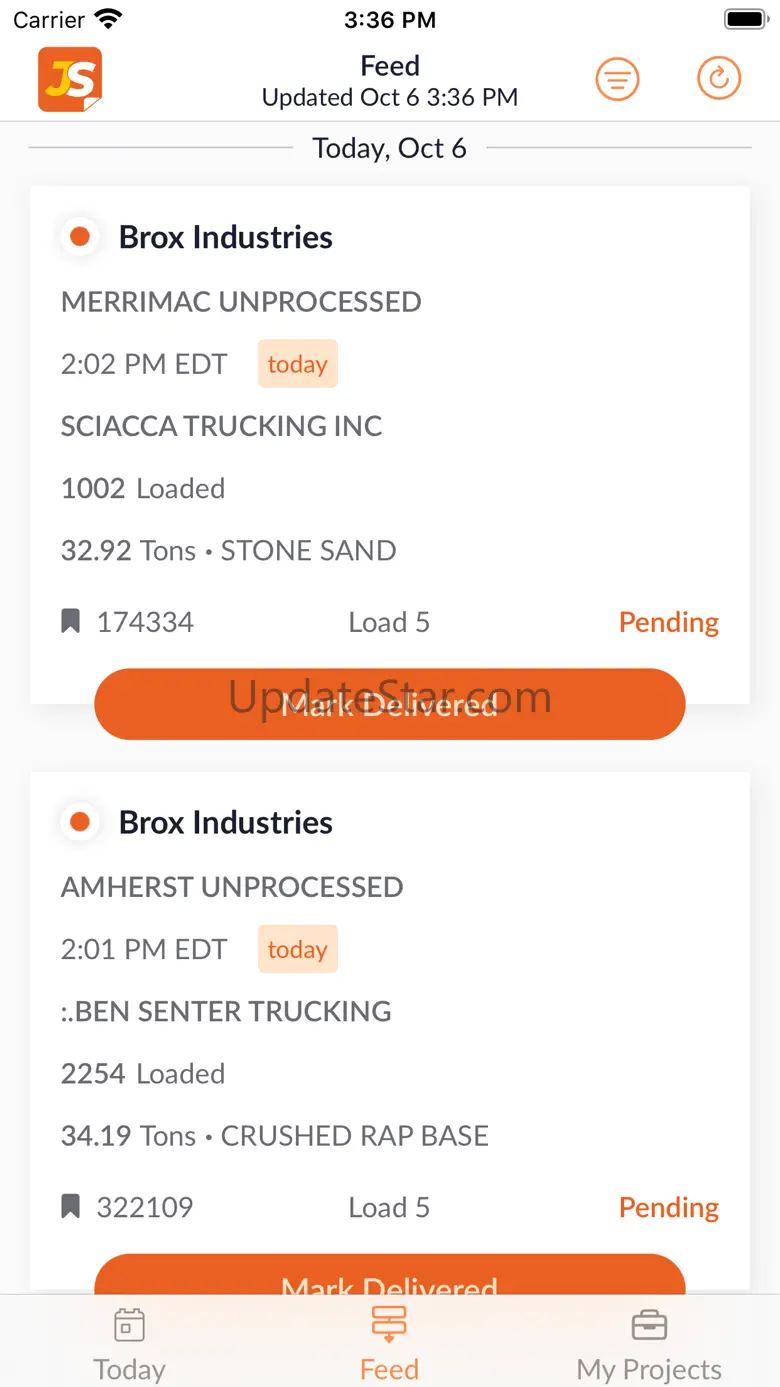Tap bookmark icon beside ticket 322109
780x1387 pixels.
(70, 1207)
